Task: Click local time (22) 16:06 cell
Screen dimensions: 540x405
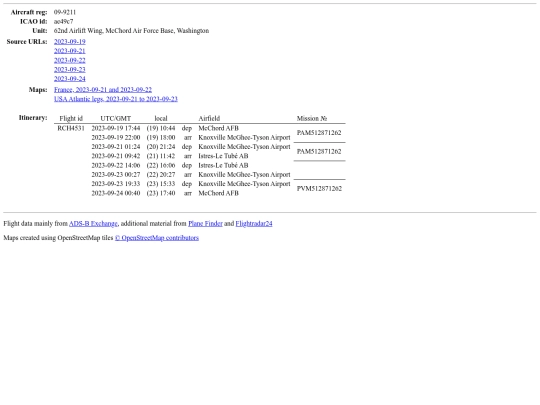Action: (161, 165)
